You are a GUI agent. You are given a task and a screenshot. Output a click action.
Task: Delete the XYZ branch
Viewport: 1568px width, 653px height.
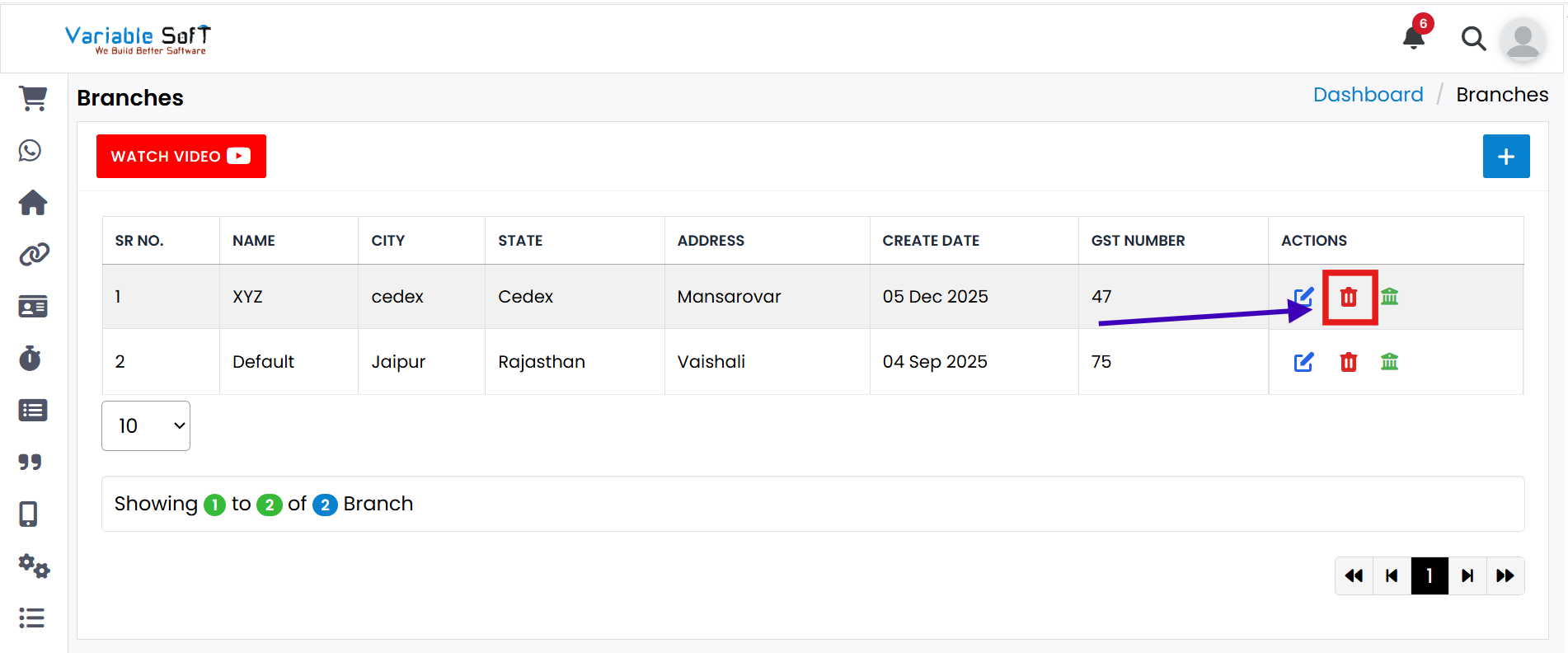point(1349,297)
